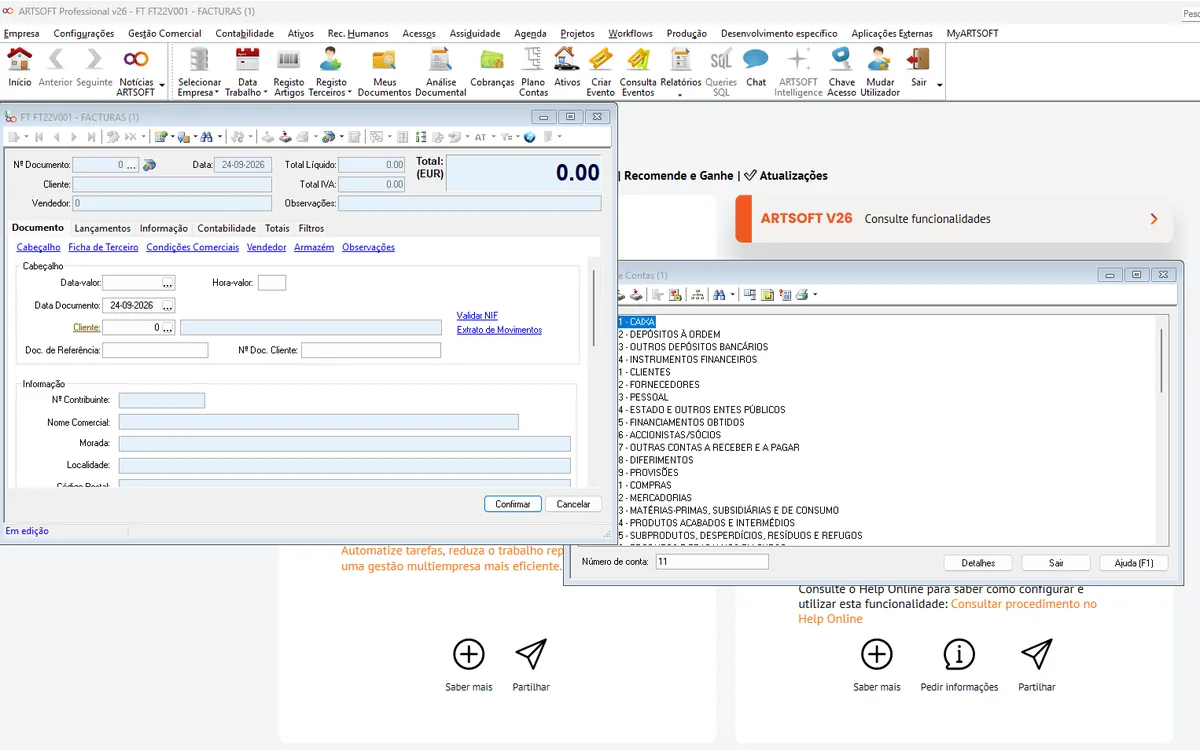Open Nº Documento lookup ellipsis button
Screen dimensions: 1200x750
point(132,165)
